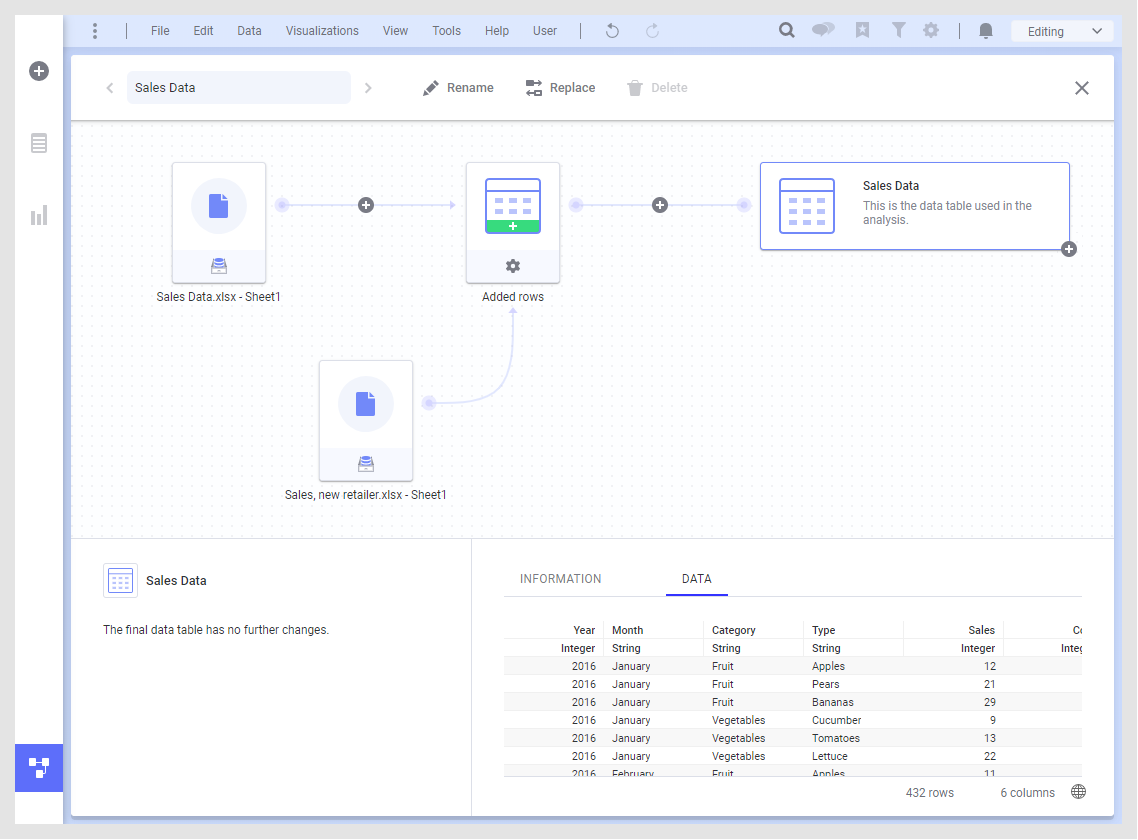Screen dimensions: 1138x840
Task: Click the undo arrow in the toolbar
Action: [x=611, y=31]
